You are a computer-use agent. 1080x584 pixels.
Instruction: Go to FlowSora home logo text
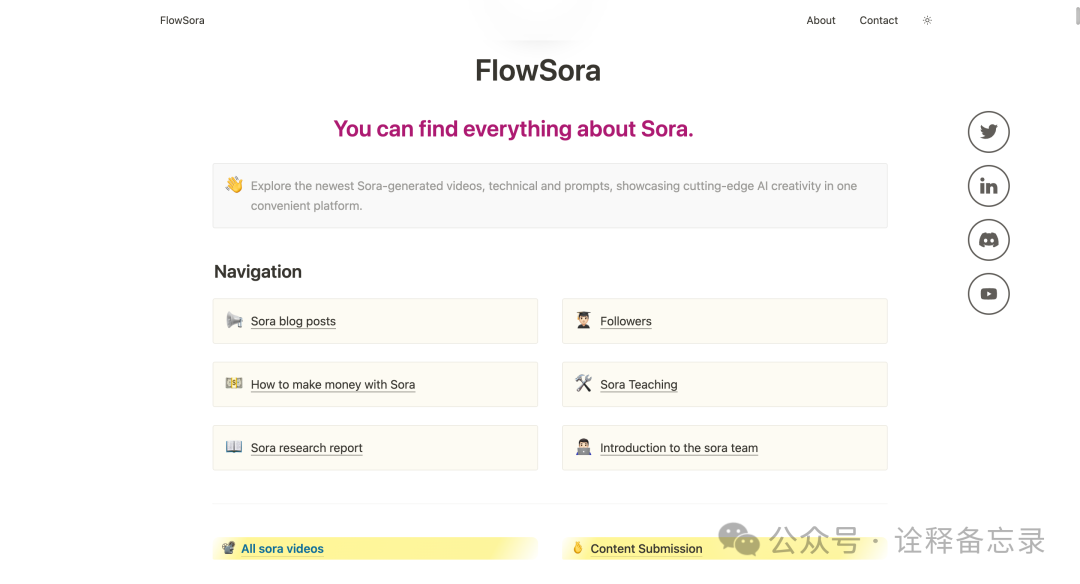(x=182, y=20)
